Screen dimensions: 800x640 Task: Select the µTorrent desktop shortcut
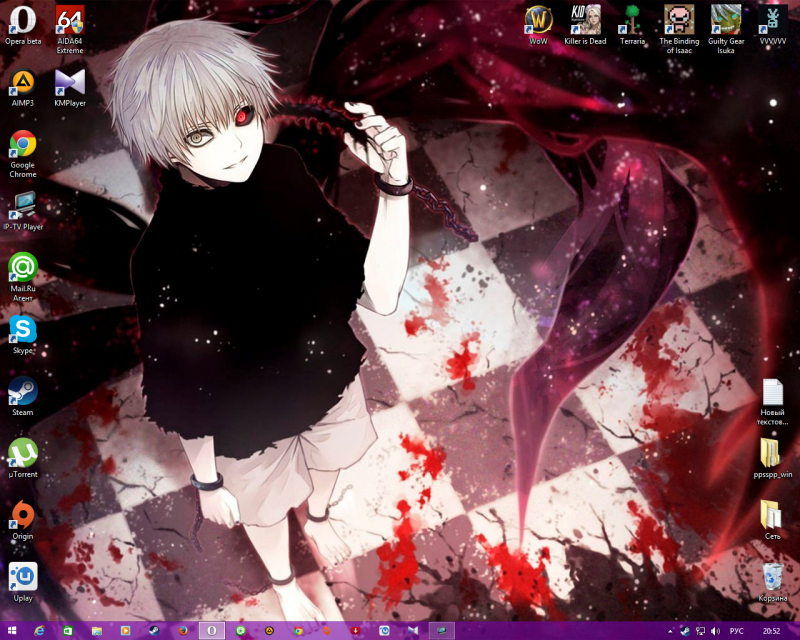click(23, 458)
